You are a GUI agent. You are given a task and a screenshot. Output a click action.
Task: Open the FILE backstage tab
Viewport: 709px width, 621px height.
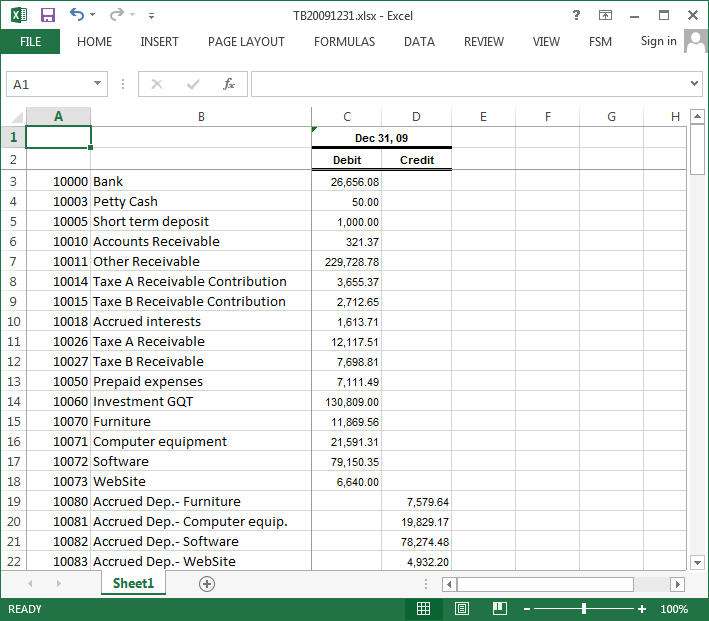30,42
